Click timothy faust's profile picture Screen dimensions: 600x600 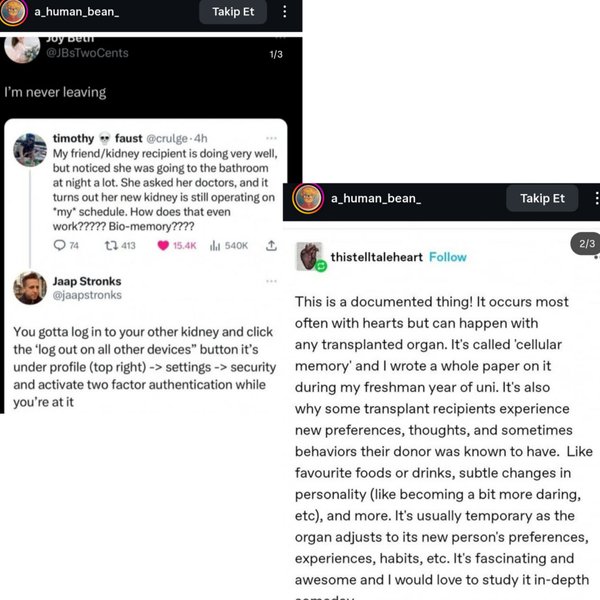pyautogui.click(x=29, y=150)
